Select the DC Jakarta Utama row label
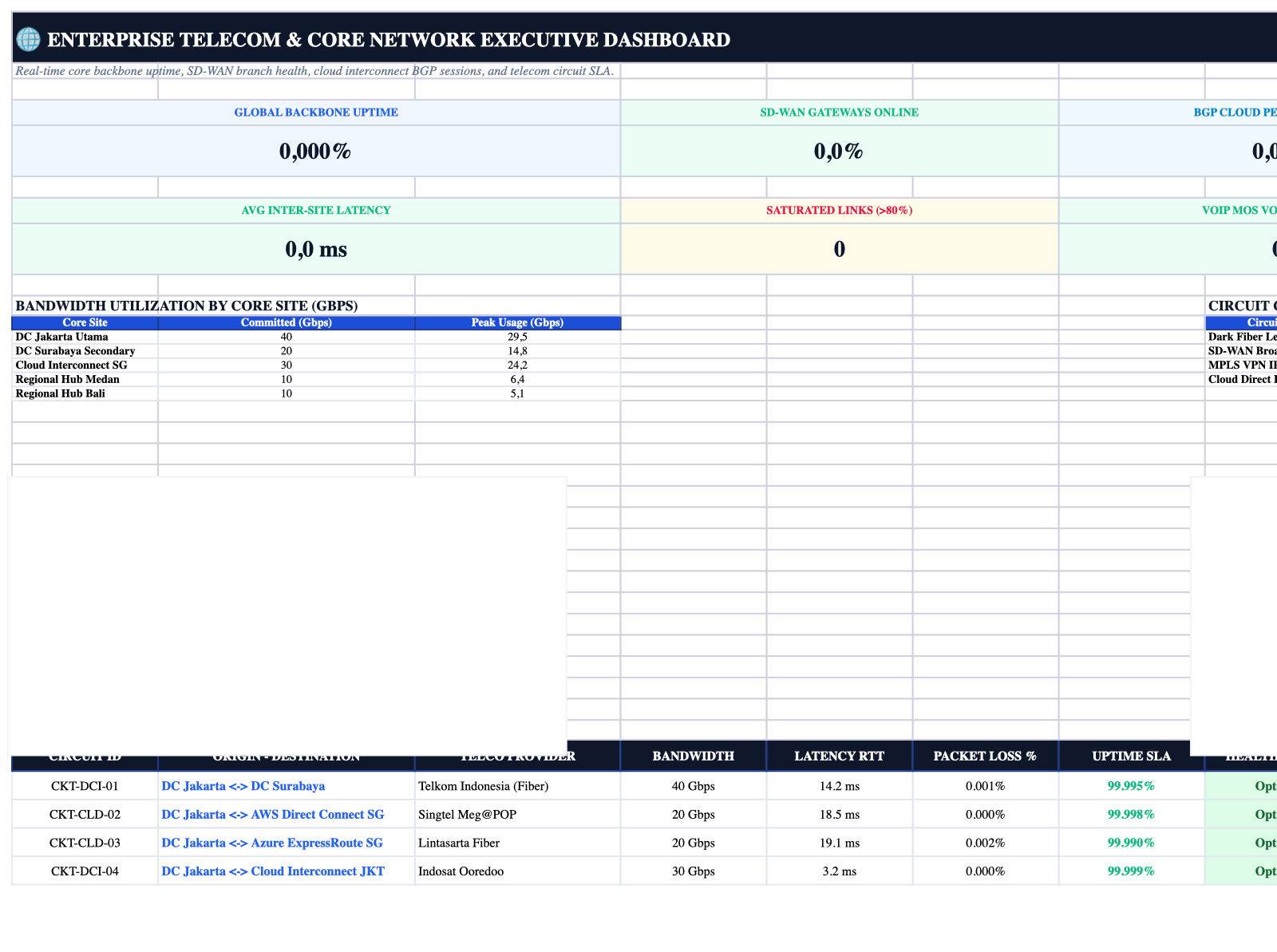 click(61, 337)
